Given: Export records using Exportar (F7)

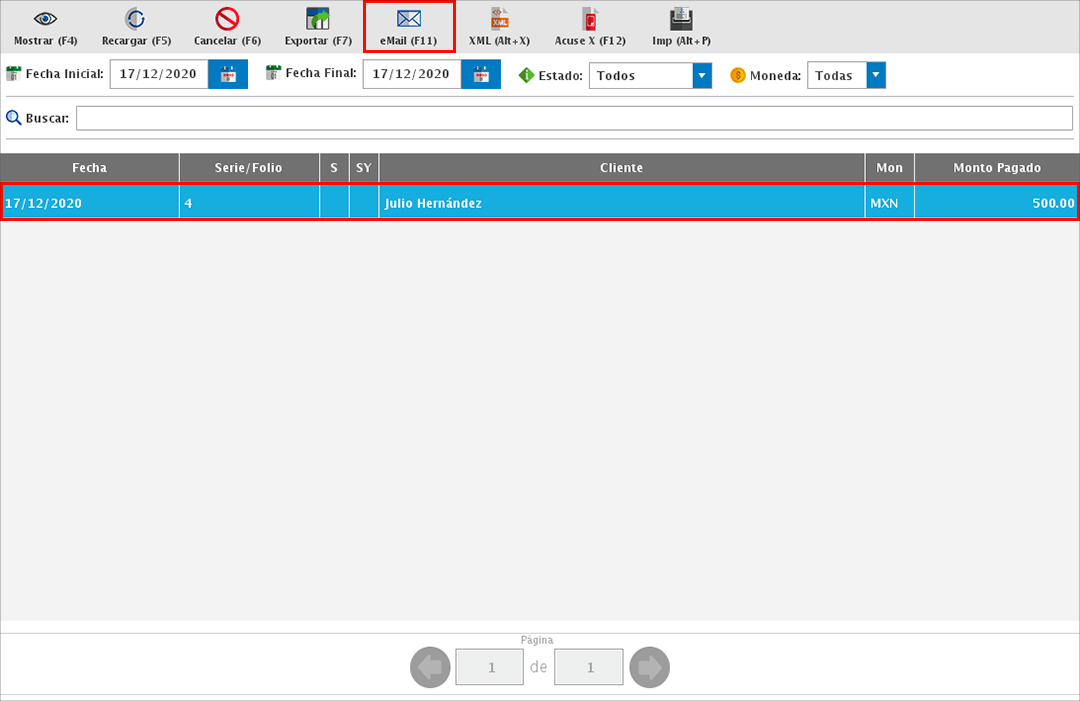Looking at the screenshot, I should point(317,20).
